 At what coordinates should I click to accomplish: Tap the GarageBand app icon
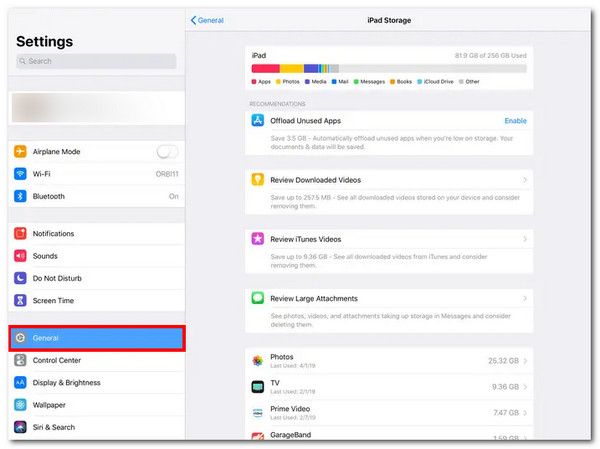258,436
